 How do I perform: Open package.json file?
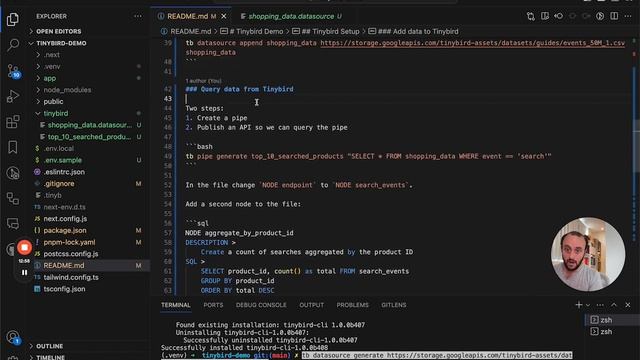coord(64,231)
